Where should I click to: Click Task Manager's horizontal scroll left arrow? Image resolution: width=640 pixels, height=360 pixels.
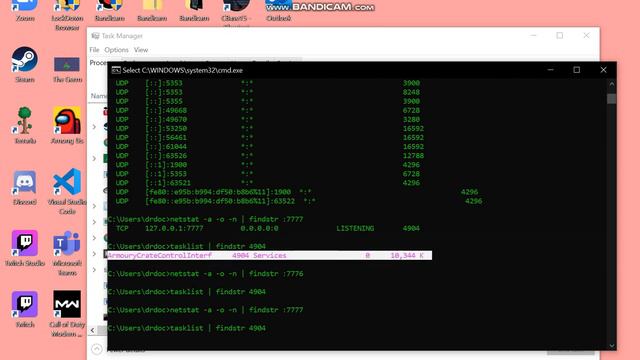click(x=93, y=330)
